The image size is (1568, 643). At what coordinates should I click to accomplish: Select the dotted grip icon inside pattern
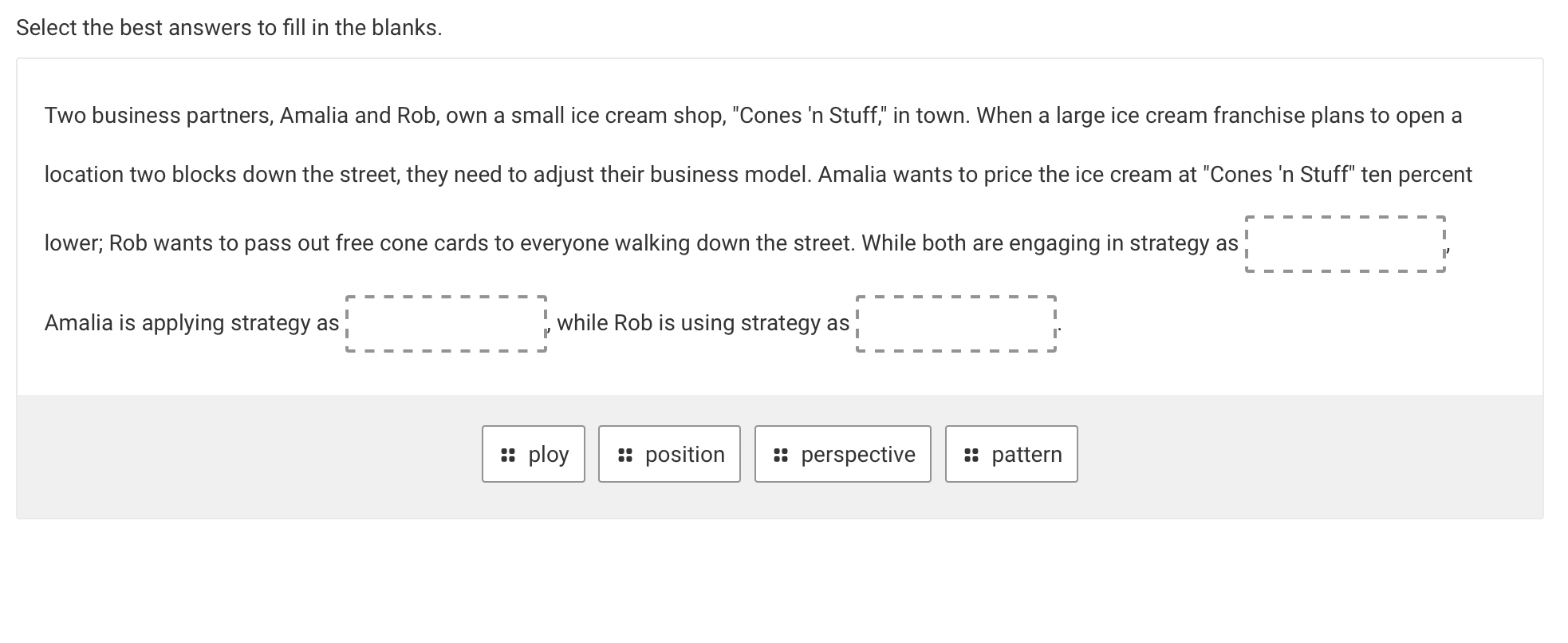tap(970, 454)
